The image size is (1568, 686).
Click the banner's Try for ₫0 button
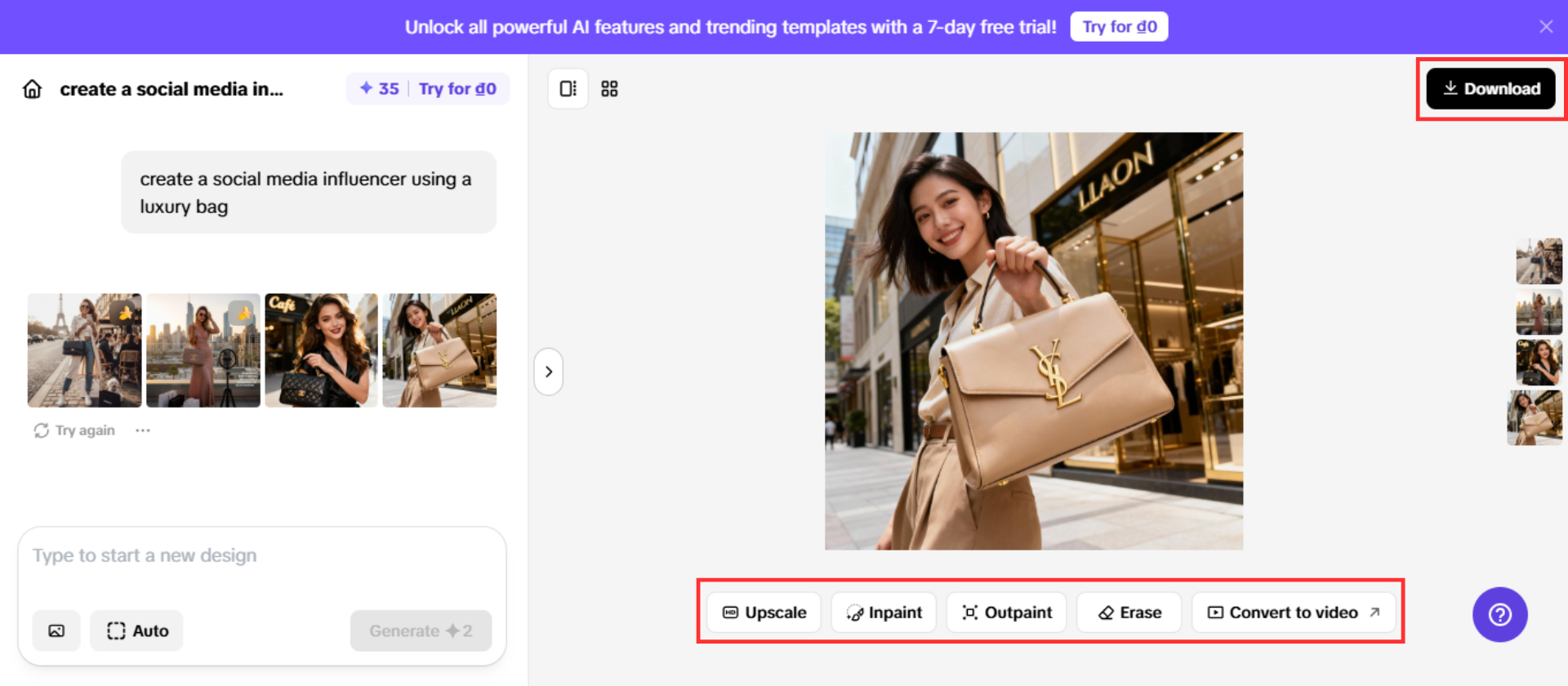click(x=1119, y=27)
